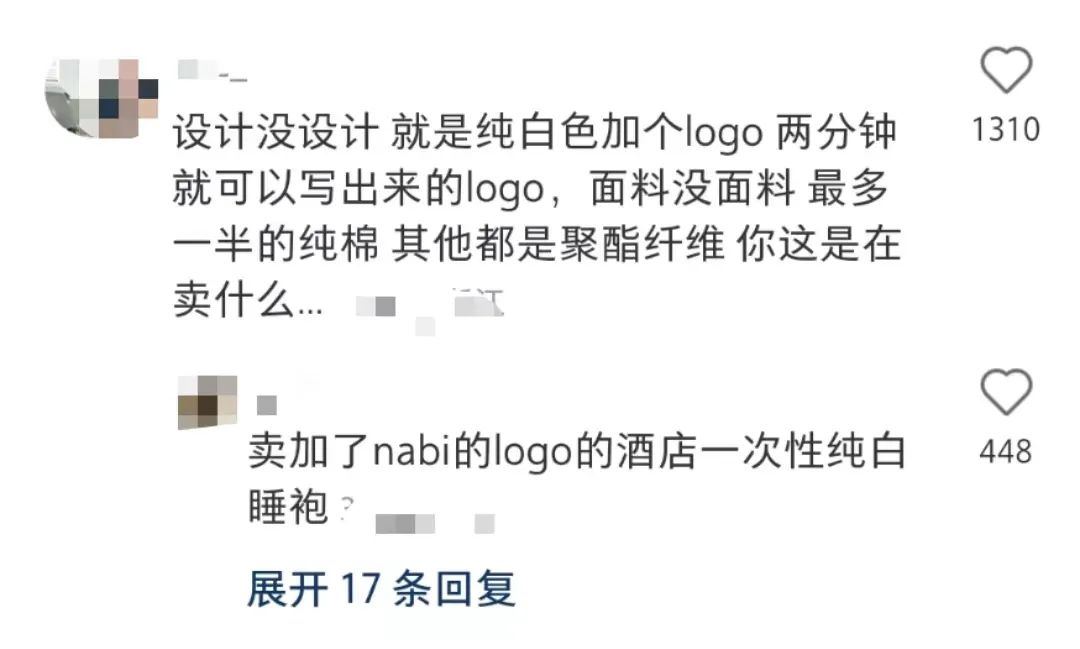Viewport: 1080px width, 649px height.
Task: Expand the 17 hidden replies
Action: pyautogui.click(x=382, y=589)
